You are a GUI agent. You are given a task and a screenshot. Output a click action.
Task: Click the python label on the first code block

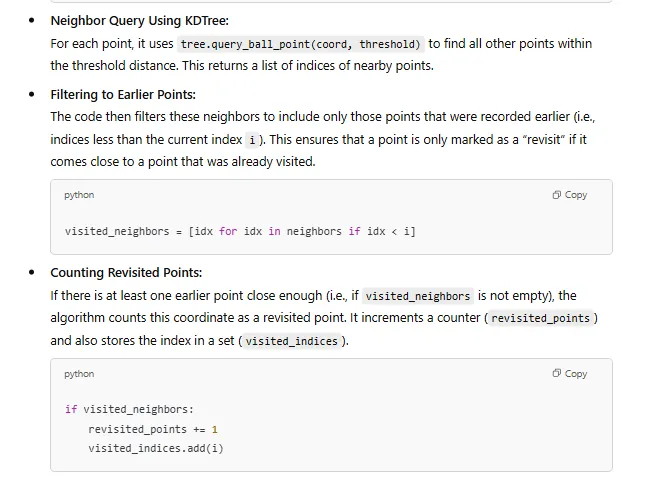(79, 195)
